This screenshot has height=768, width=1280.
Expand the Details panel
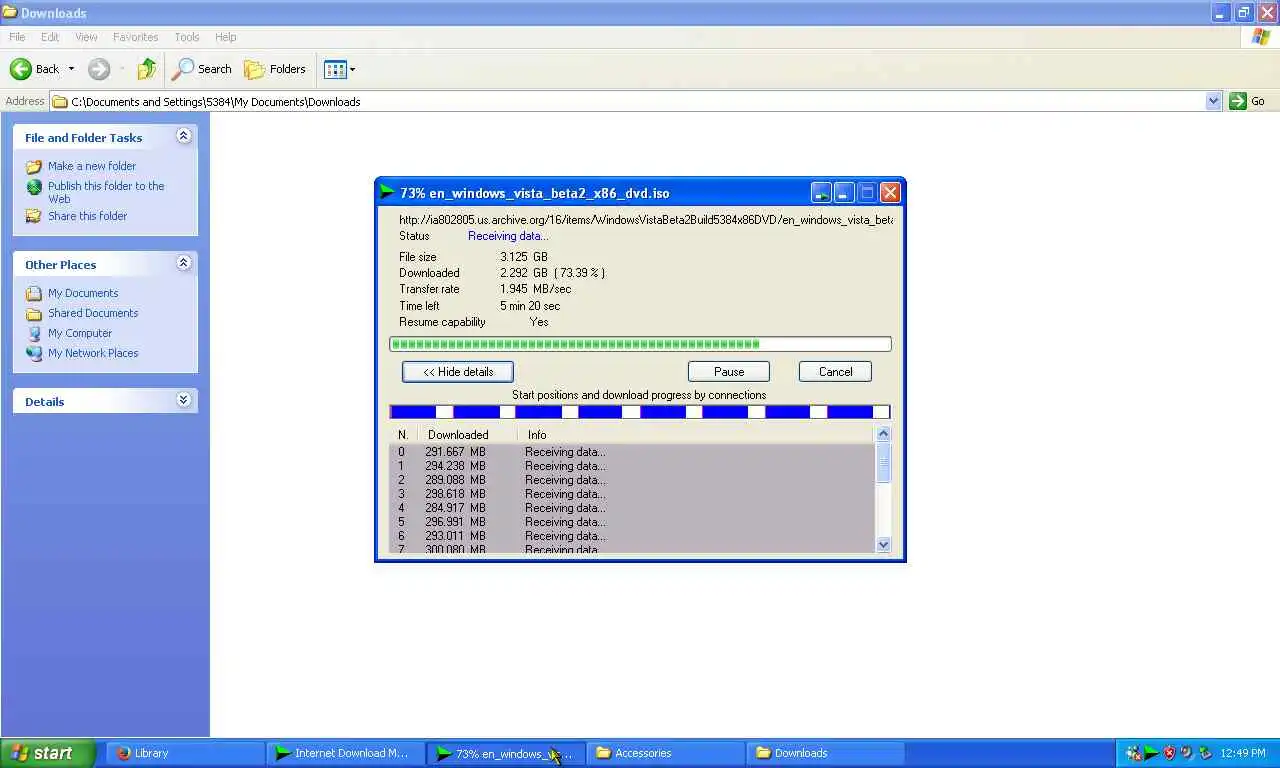[x=183, y=400]
